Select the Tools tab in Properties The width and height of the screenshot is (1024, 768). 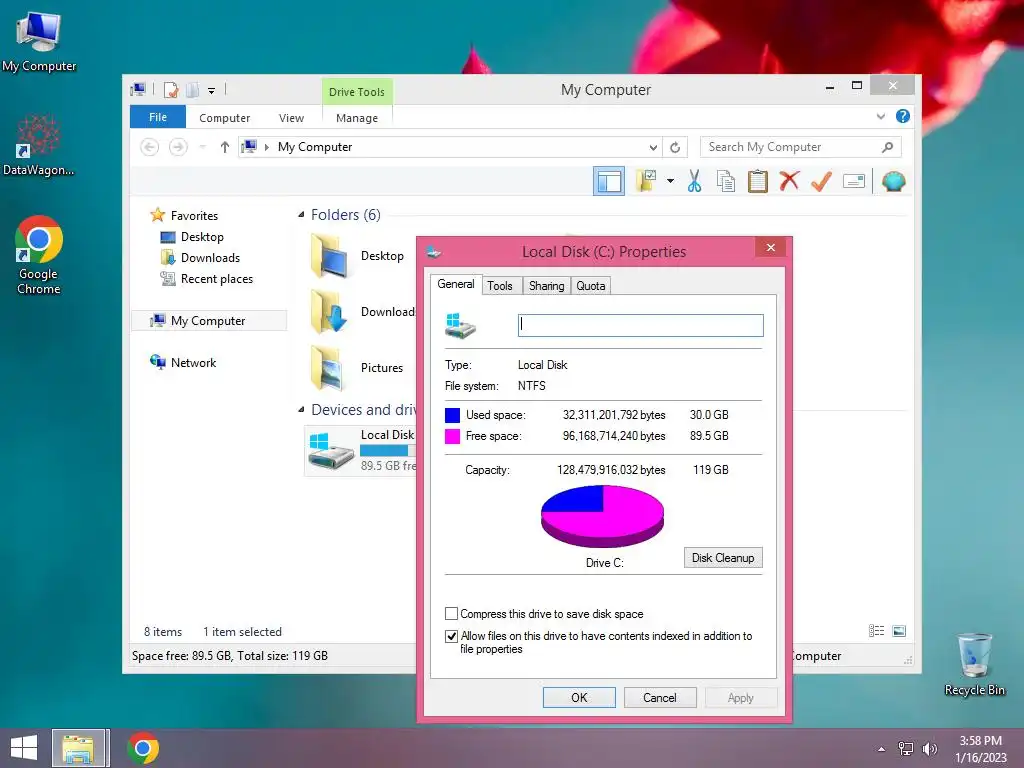[500, 286]
